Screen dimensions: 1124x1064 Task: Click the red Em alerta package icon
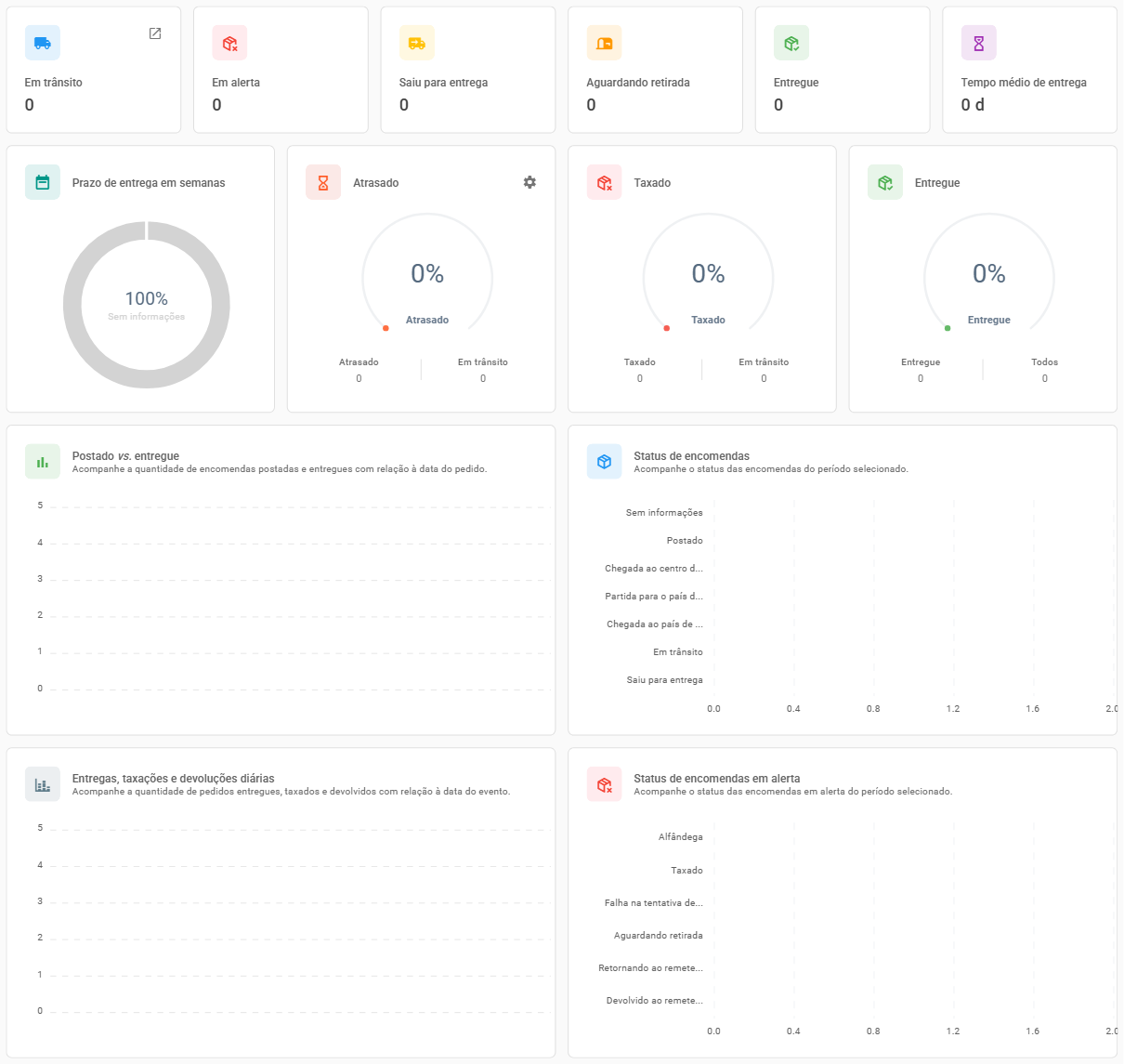[x=229, y=43]
